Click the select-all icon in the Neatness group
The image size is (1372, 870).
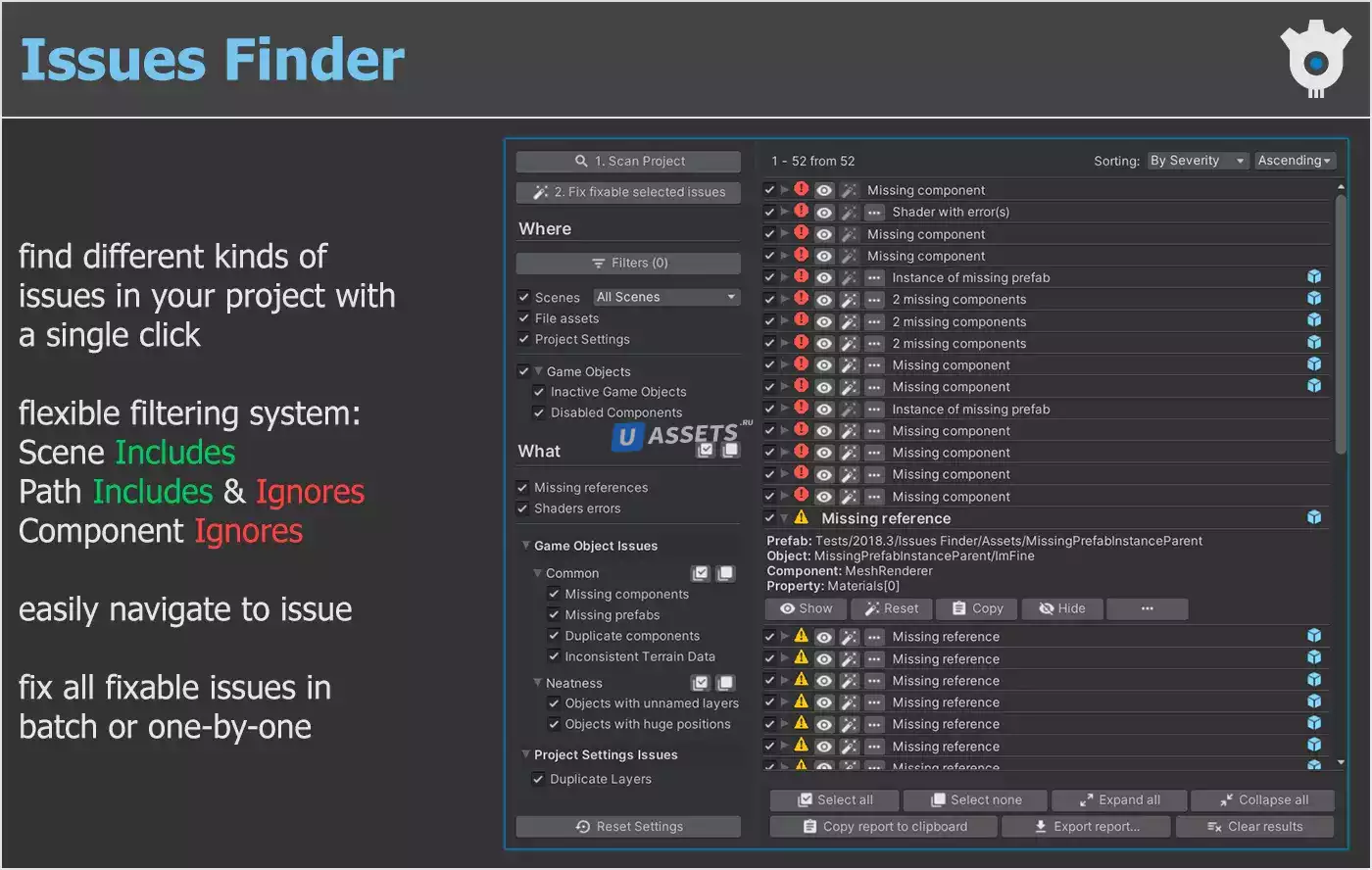[x=701, y=683]
